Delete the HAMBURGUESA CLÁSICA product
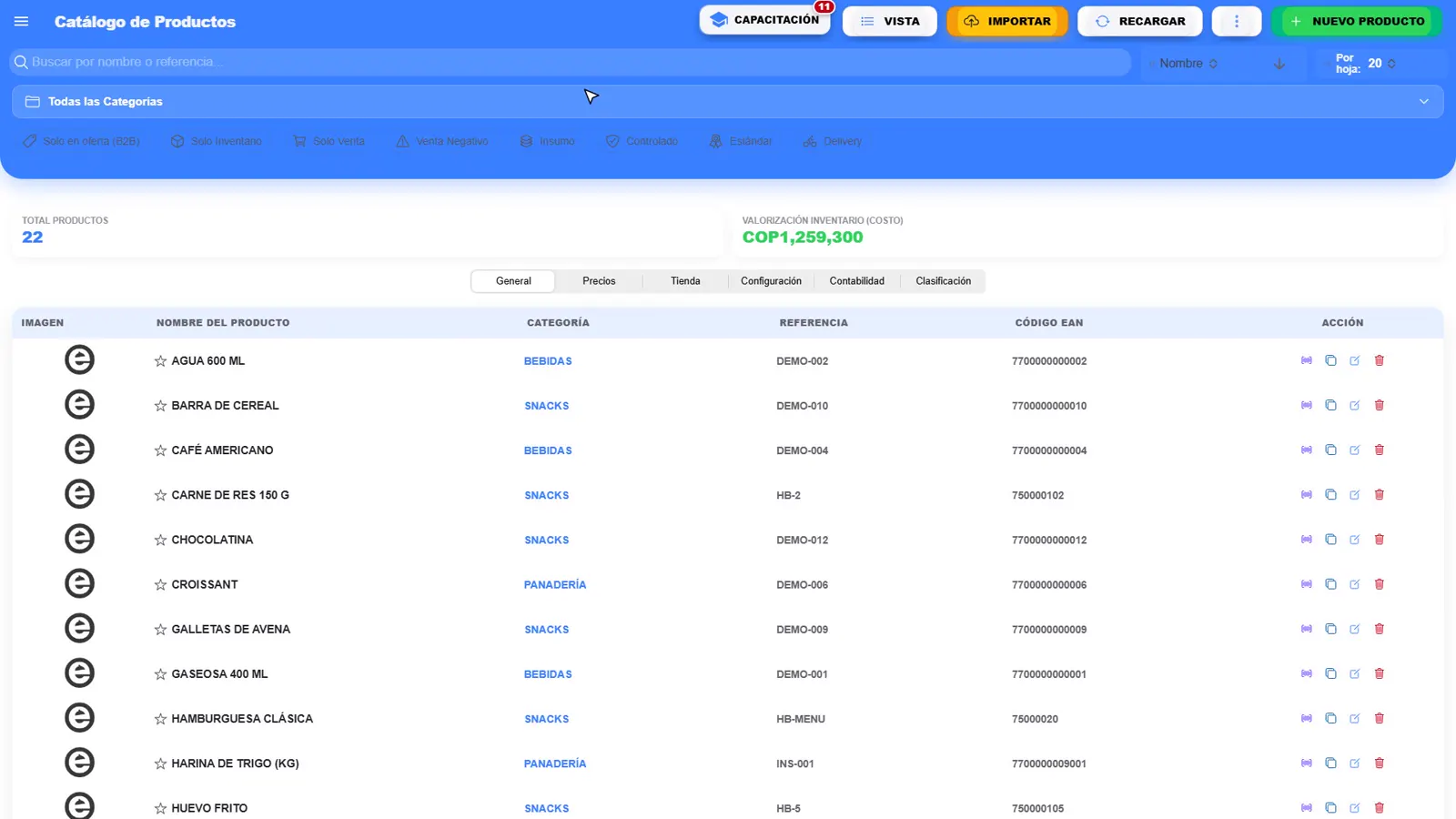Screen dimensions: 1456x819 1379,718
